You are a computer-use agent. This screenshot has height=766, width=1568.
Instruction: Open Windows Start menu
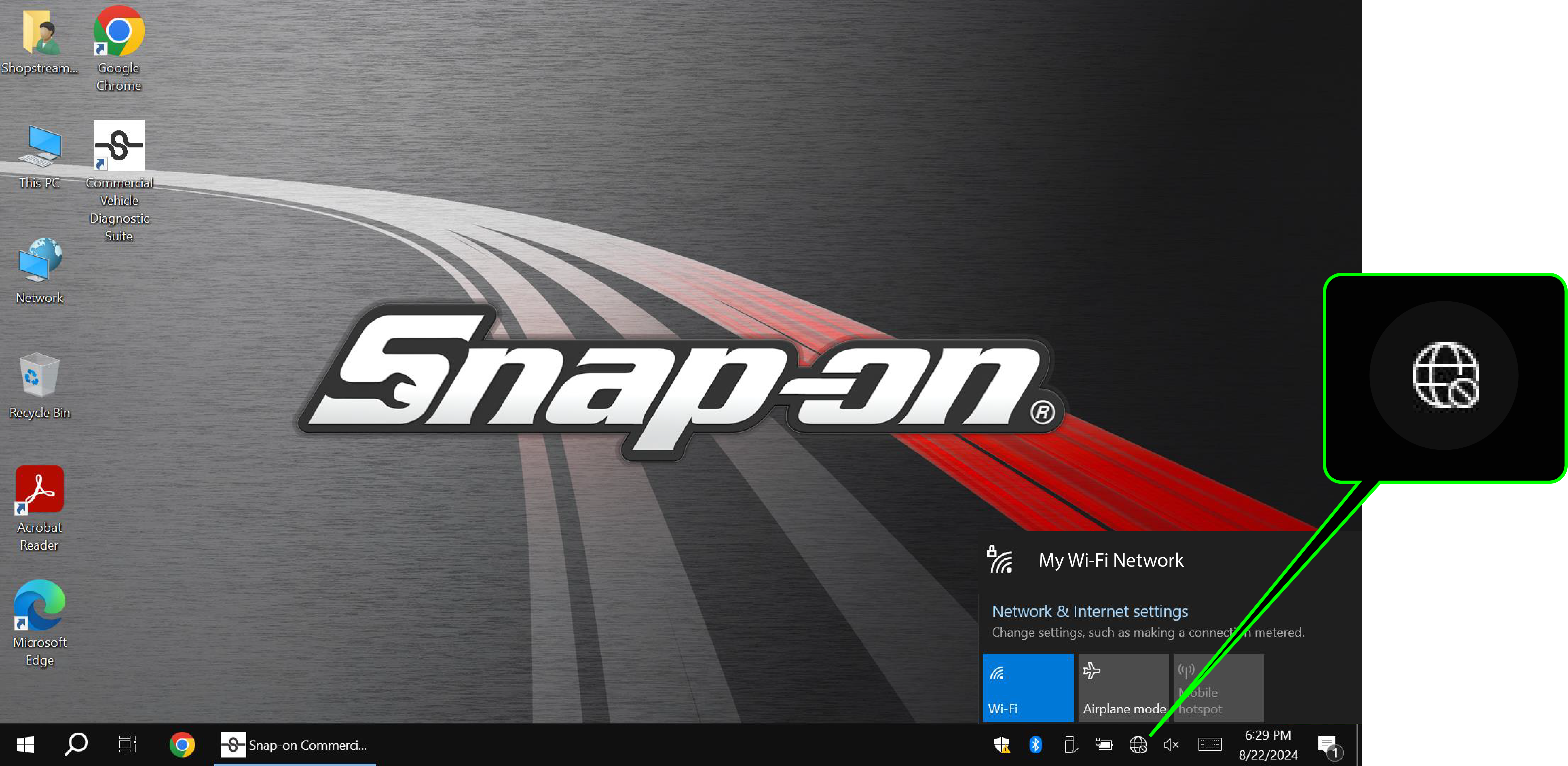coord(25,745)
